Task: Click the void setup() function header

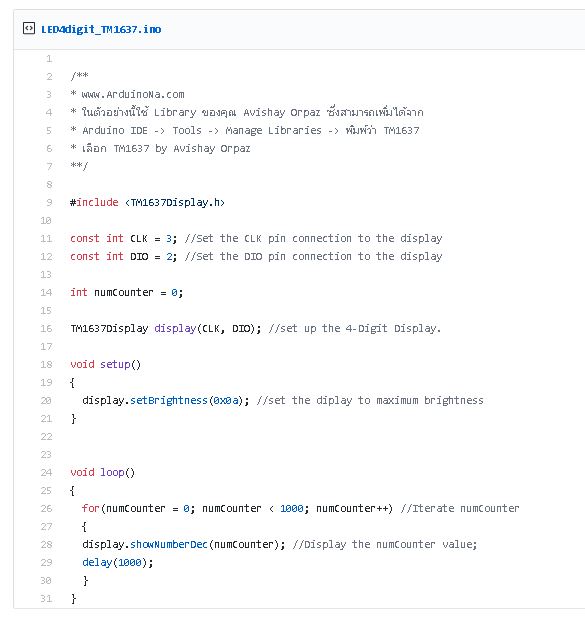Action: tap(105, 364)
